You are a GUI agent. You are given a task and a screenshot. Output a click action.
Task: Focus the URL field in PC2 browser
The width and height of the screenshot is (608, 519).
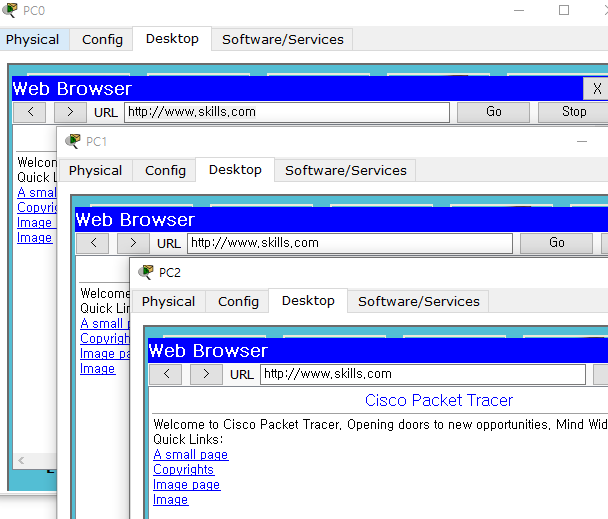click(x=423, y=374)
